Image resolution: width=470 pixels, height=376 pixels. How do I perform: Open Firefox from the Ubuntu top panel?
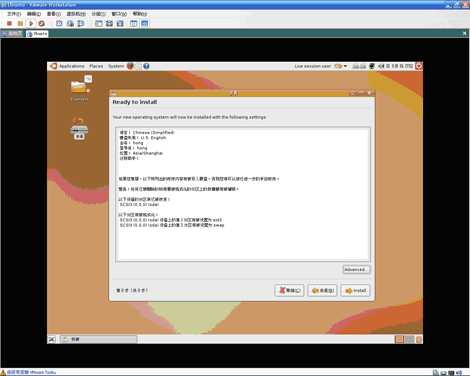click(130, 66)
